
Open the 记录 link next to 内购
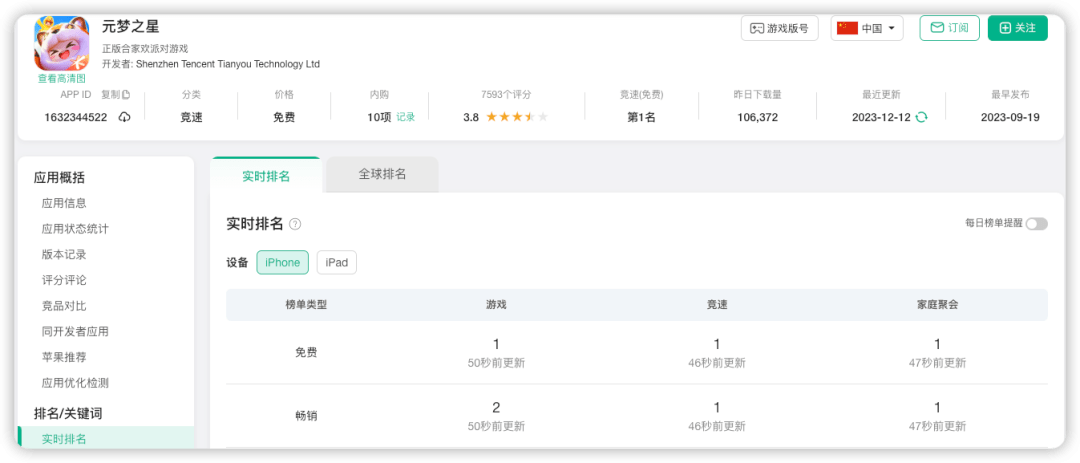click(x=405, y=117)
